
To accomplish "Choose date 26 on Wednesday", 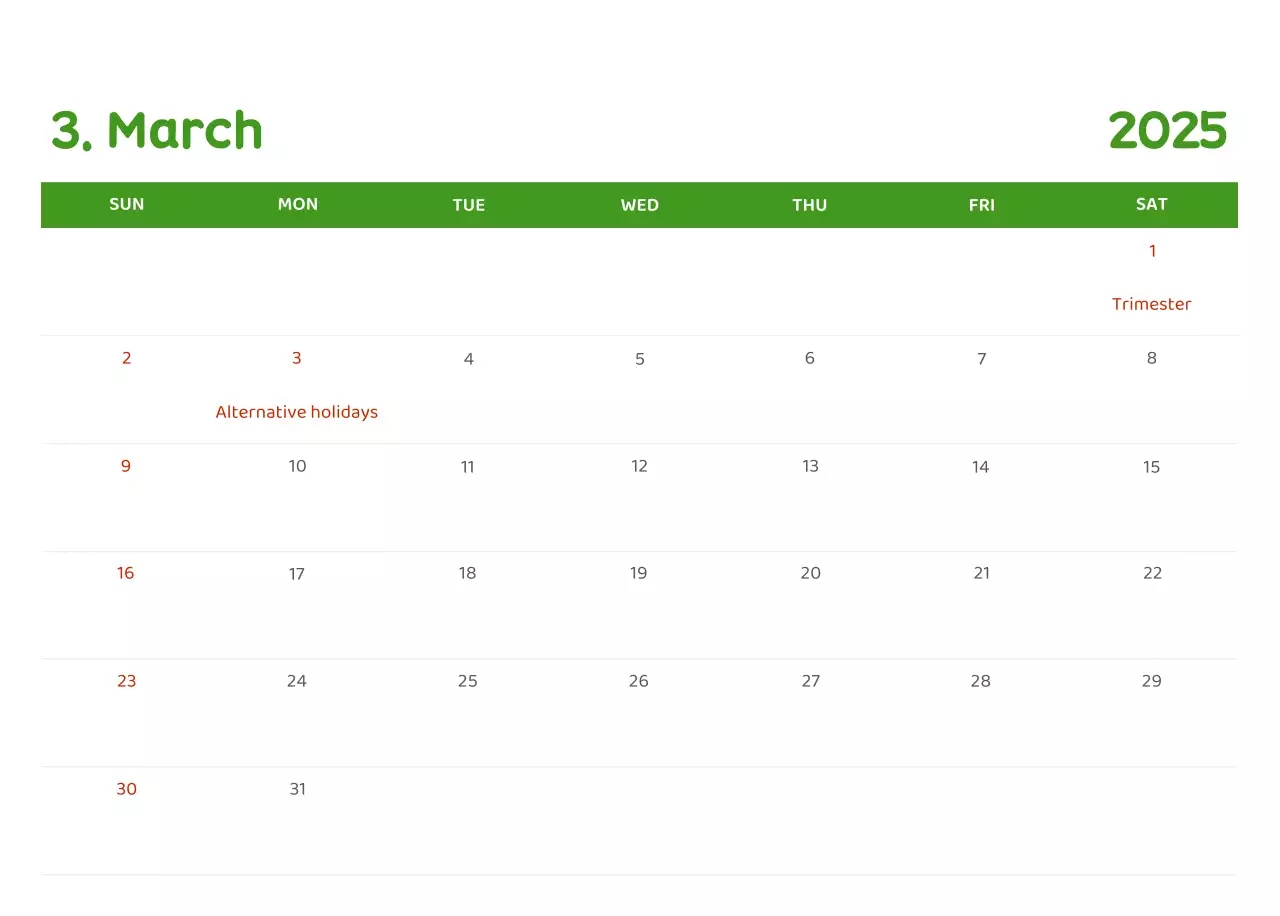I will point(639,681).
